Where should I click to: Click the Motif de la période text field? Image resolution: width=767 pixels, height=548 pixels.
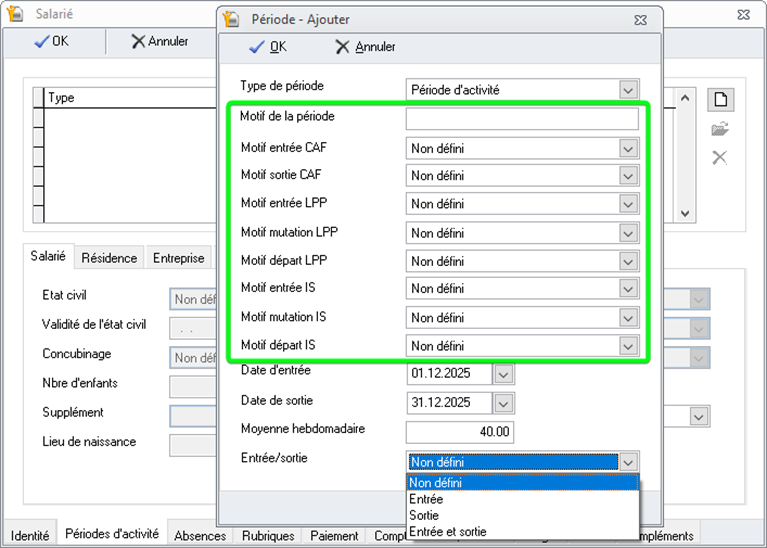point(521,120)
